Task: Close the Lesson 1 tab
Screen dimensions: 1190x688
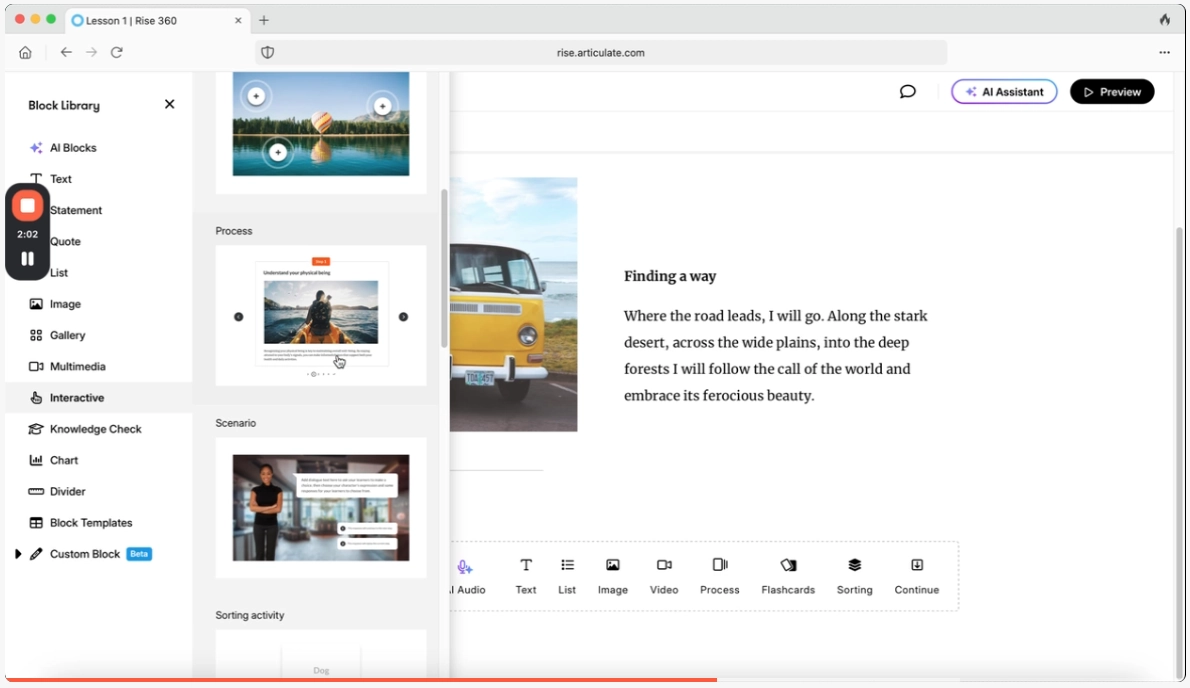Action: 238,20
